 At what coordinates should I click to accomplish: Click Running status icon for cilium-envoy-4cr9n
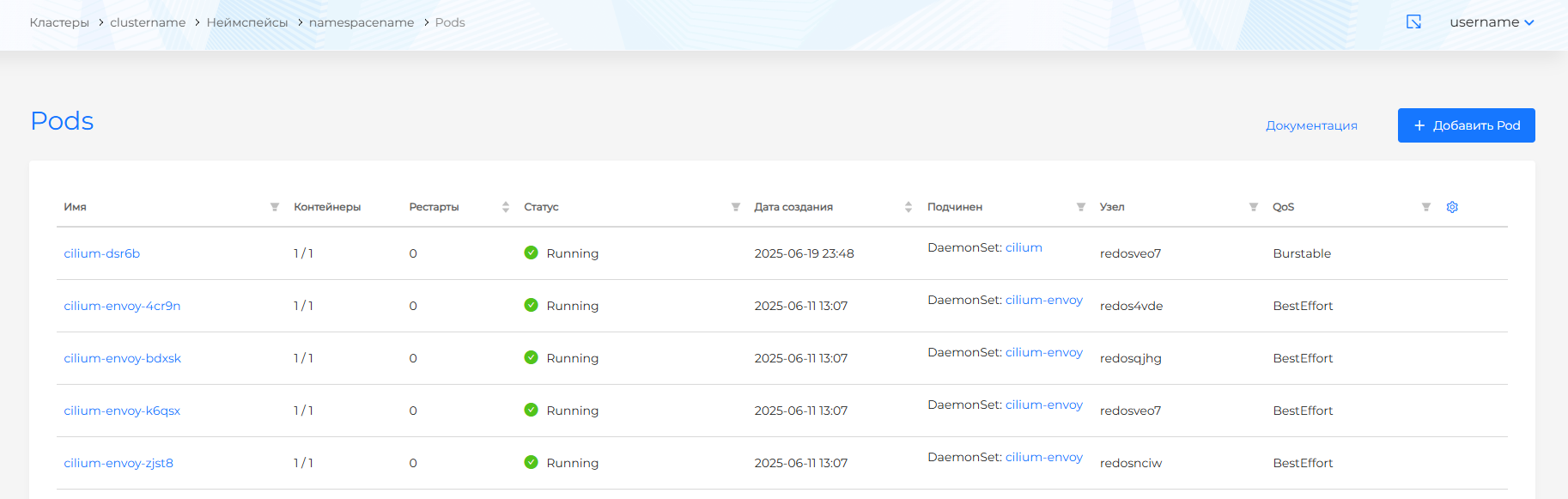click(x=531, y=305)
